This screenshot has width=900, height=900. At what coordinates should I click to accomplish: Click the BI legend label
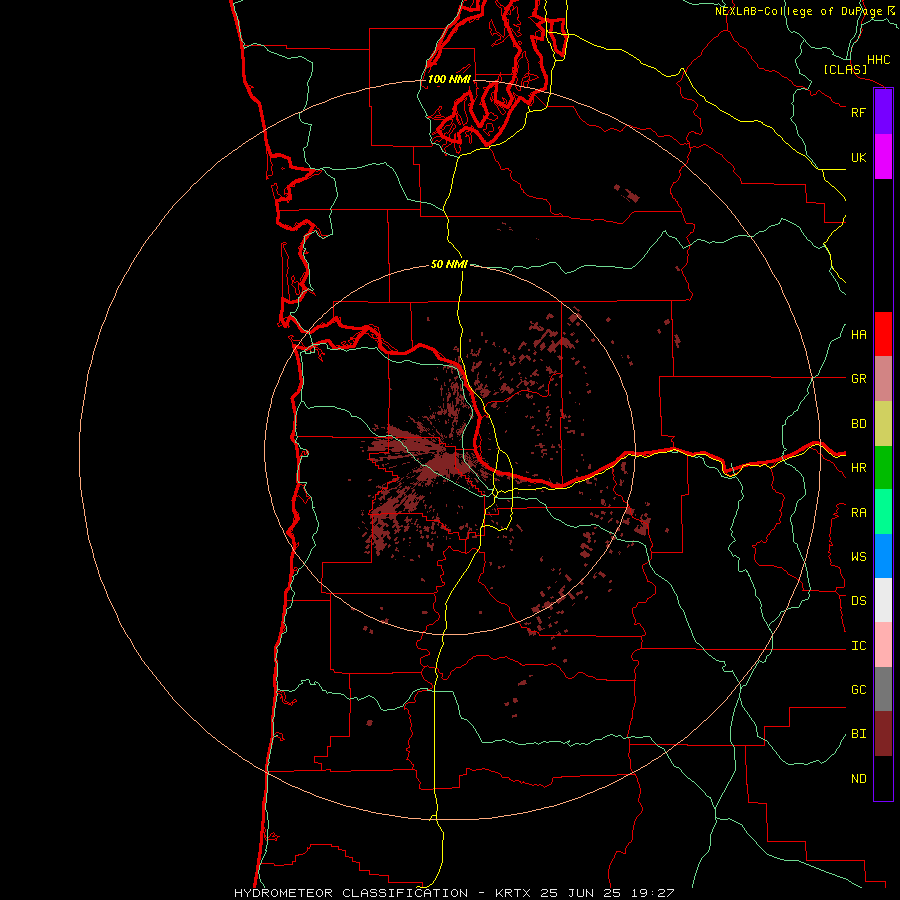coord(858,734)
